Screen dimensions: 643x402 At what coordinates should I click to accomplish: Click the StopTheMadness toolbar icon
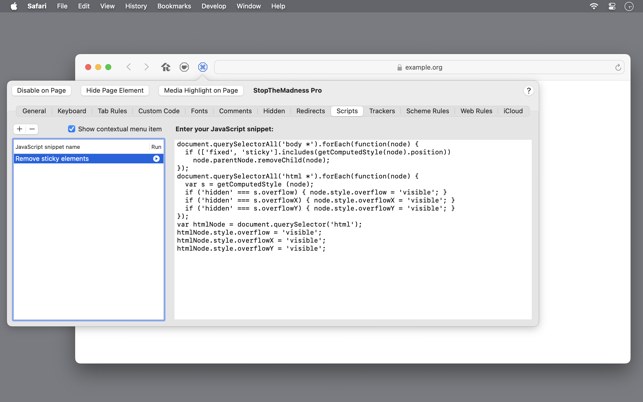203,67
